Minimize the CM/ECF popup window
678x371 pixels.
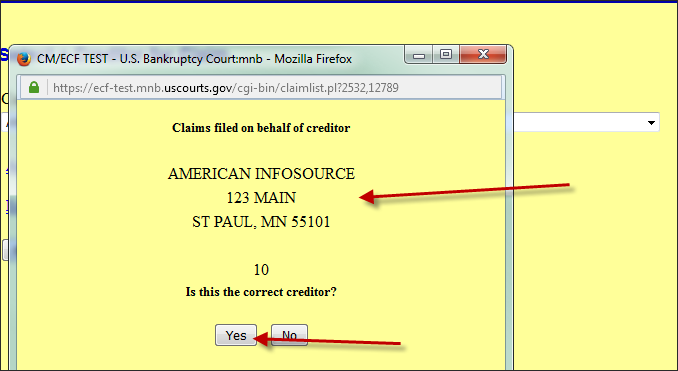419,55
